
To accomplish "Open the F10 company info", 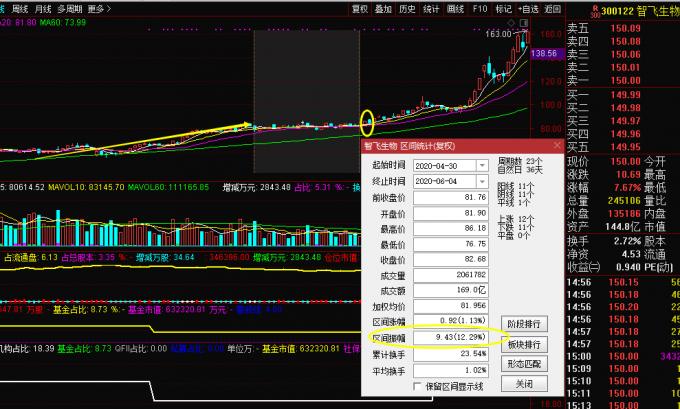I will point(480,9).
